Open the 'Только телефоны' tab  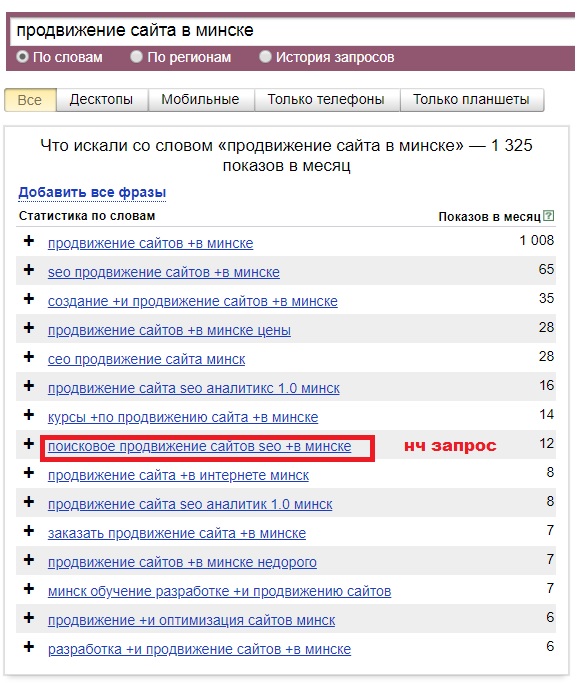pyautogui.click(x=326, y=99)
